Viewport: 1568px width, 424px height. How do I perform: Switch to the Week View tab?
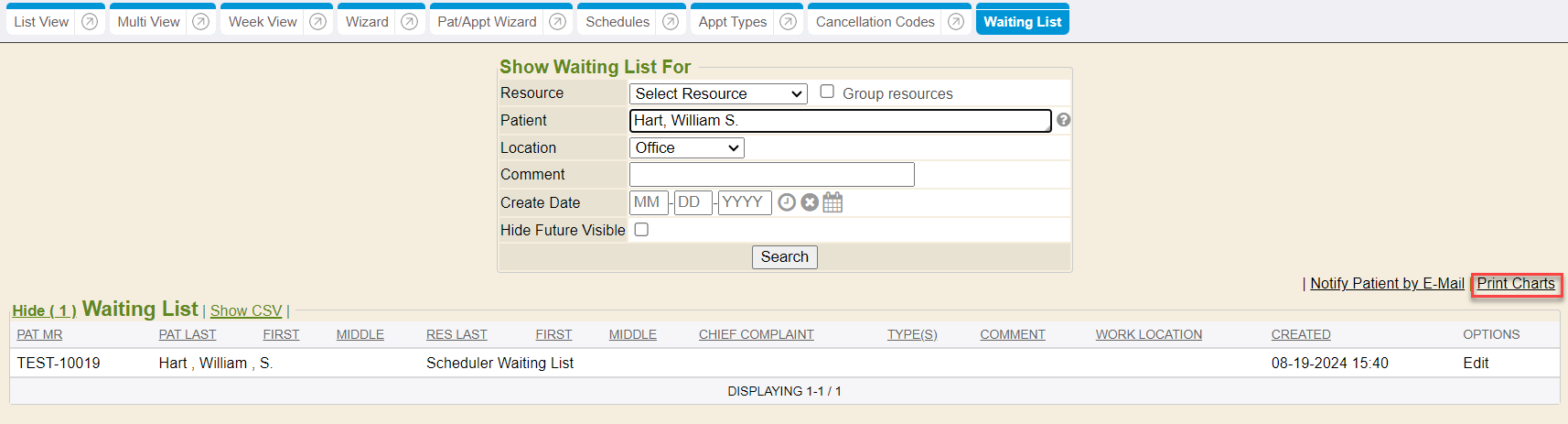tap(263, 22)
